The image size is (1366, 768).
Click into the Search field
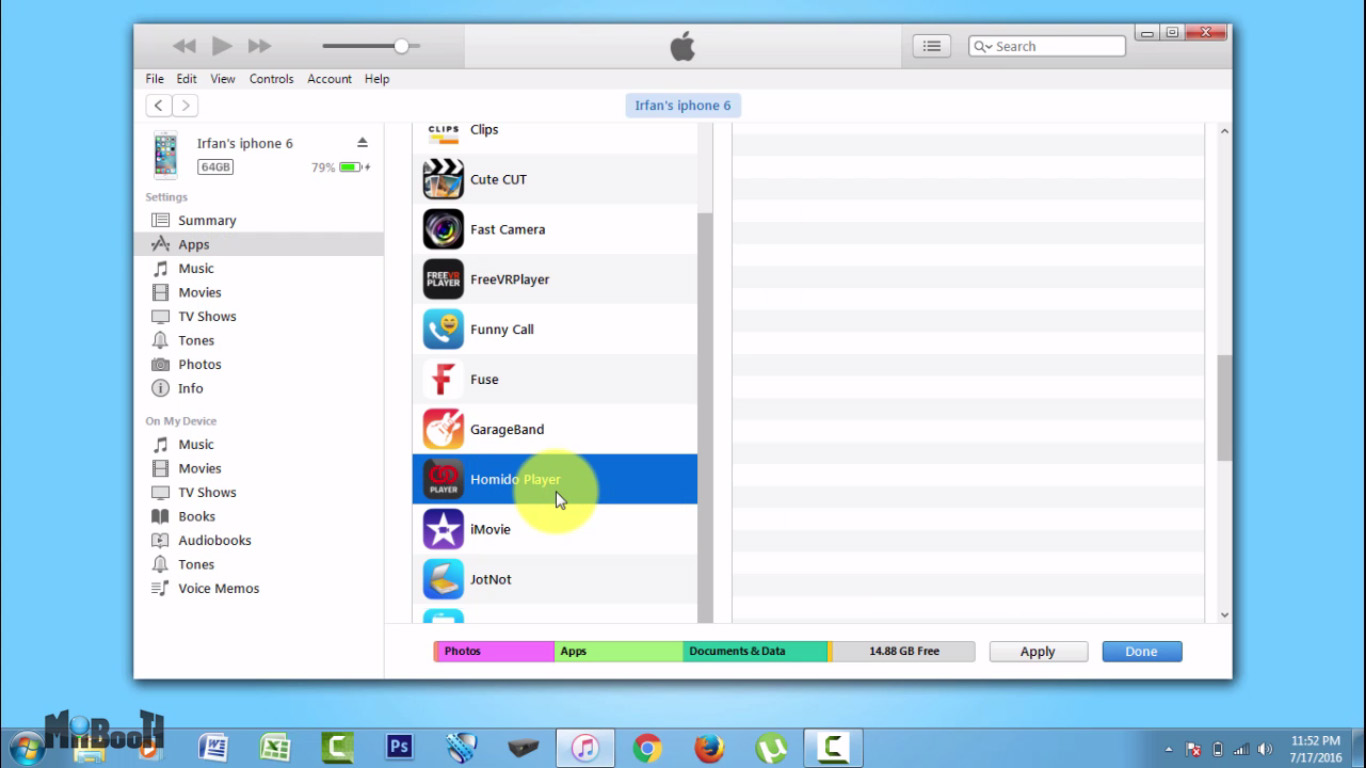(1047, 46)
